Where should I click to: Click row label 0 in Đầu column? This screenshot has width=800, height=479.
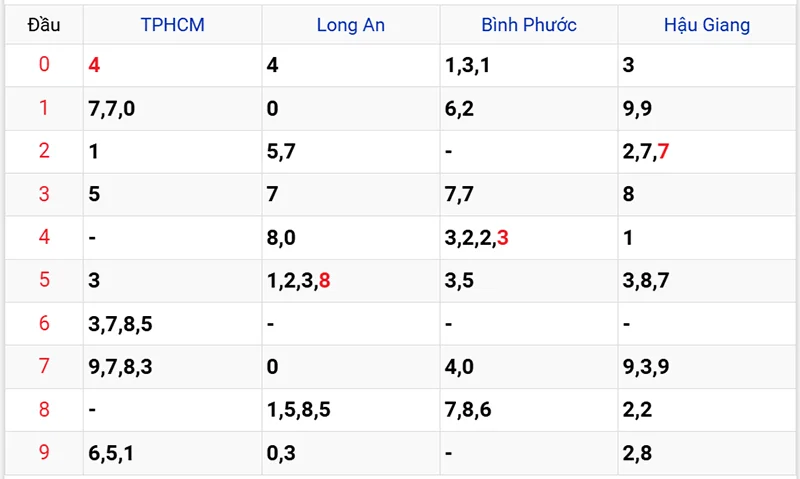click(x=43, y=66)
